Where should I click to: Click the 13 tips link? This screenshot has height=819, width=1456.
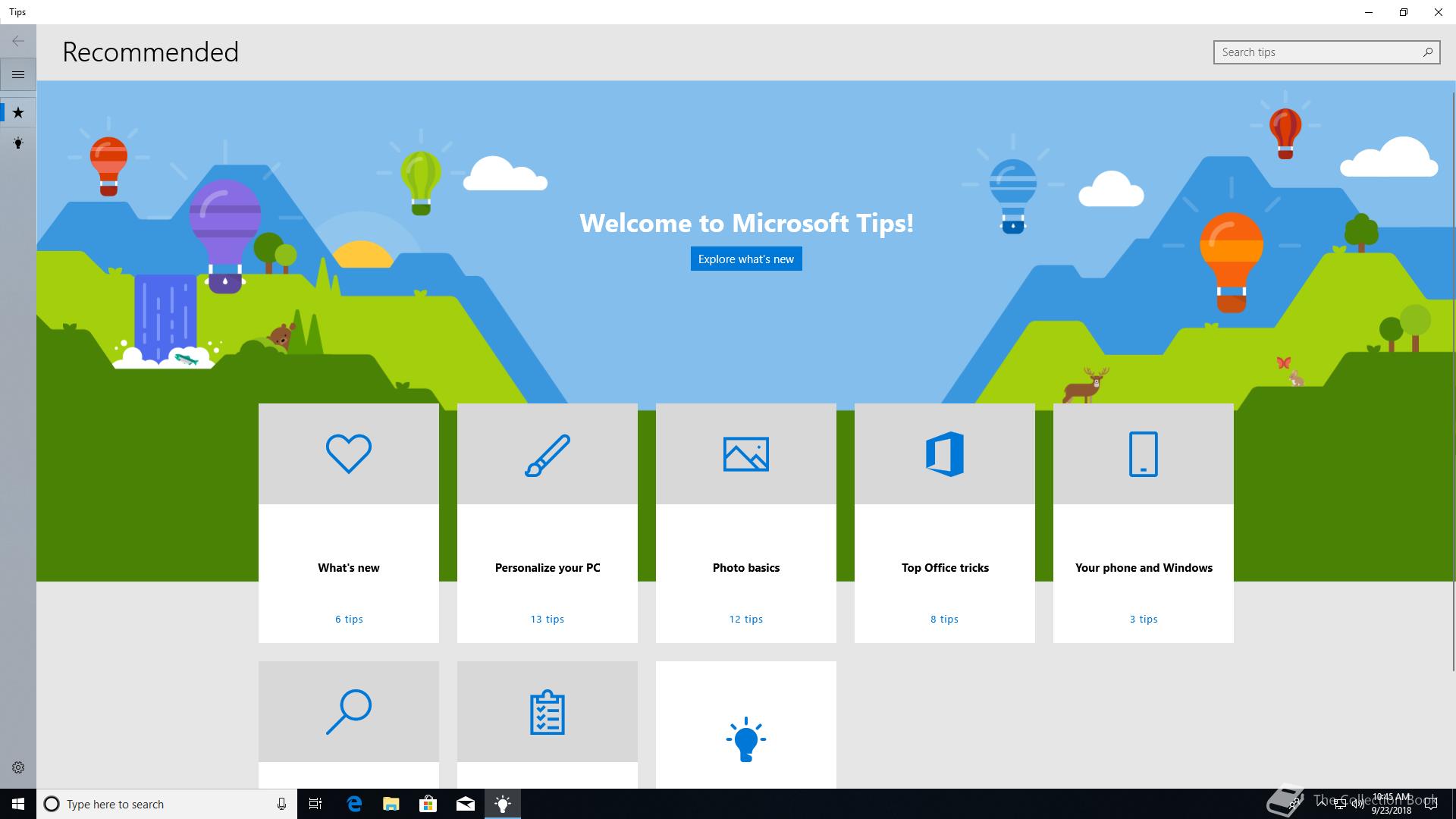548,619
